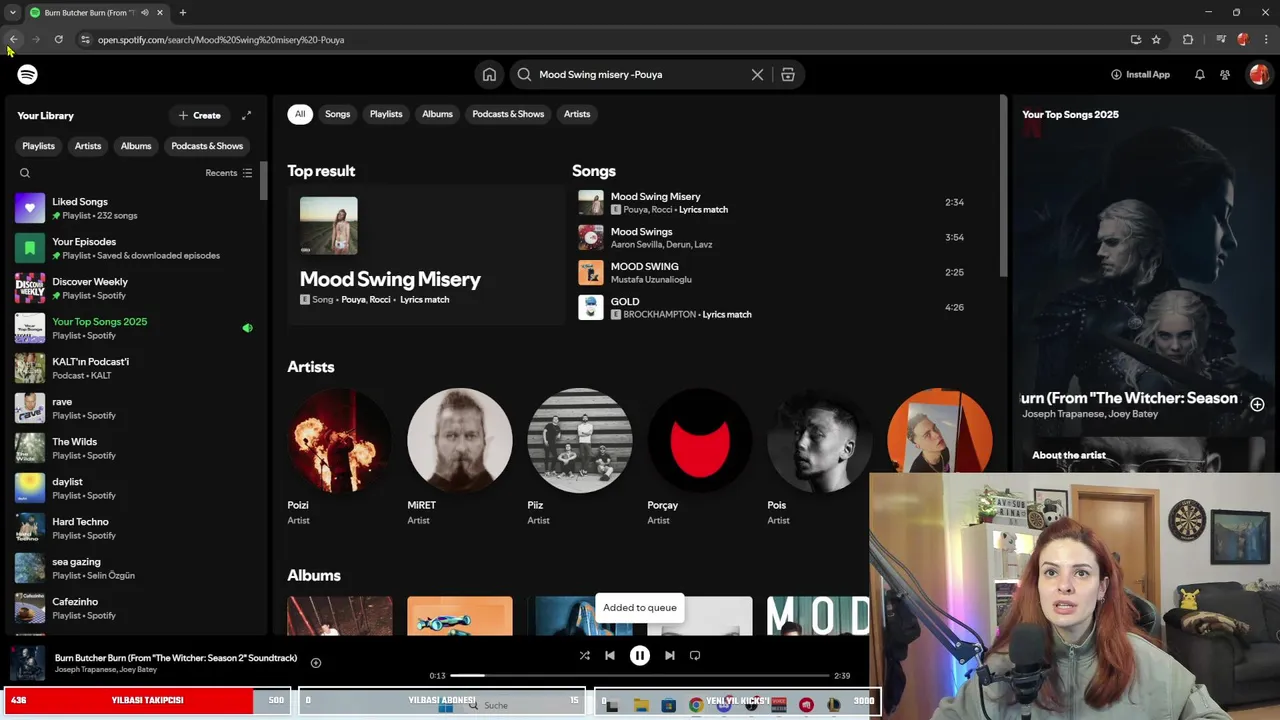The image size is (1280, 720).
Task: Add current song to Liked Songs
Action: tap(316, 663)
